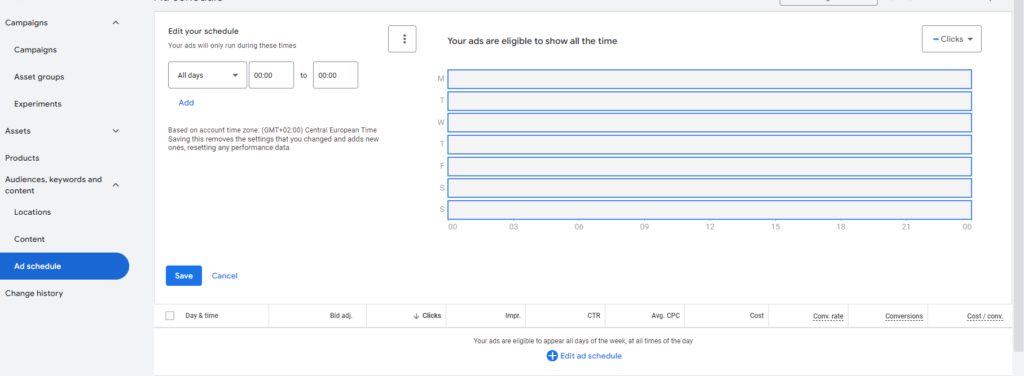
Task: Expand the Assets section chevron
Action: (116, 131)
